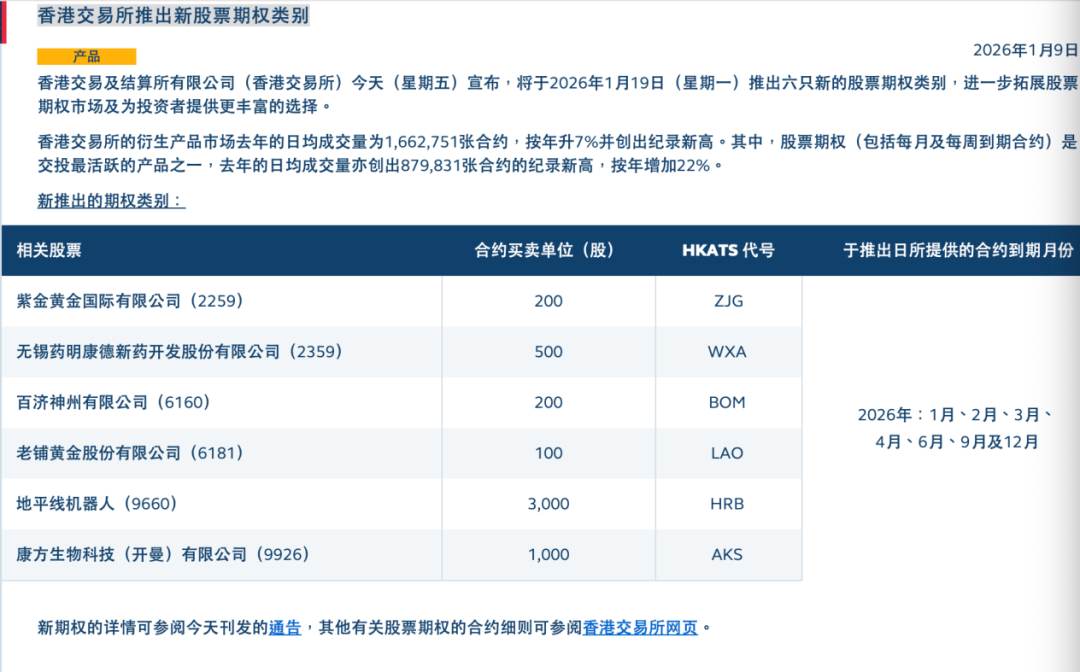This screenshot has width=1080, height=672.
Task: Click the yellow 产品 category tag
Action: coord(87,56)
